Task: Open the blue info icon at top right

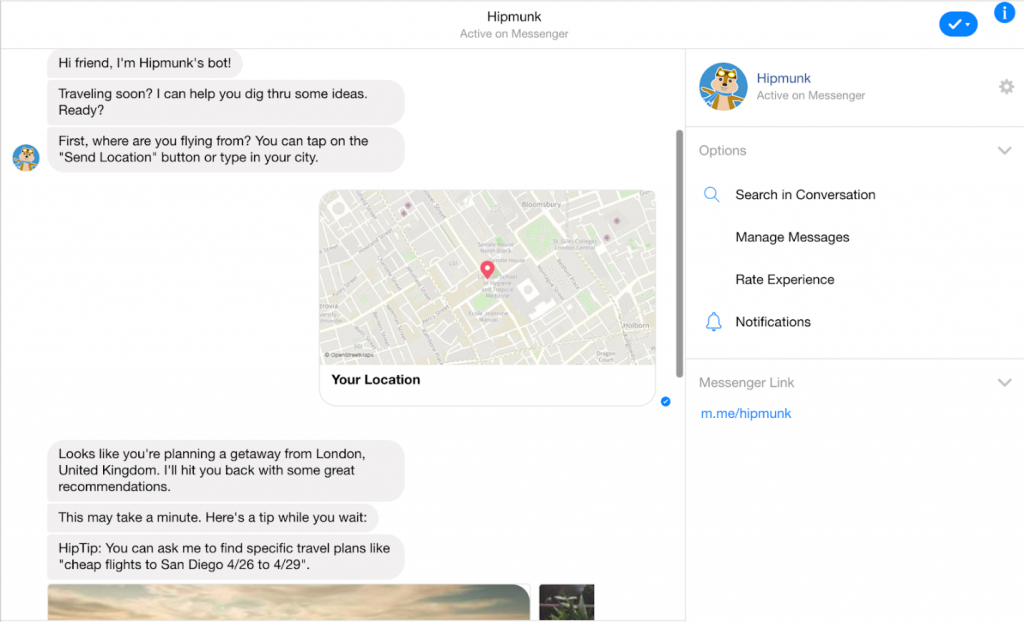Action: (x=1004, y=12)
